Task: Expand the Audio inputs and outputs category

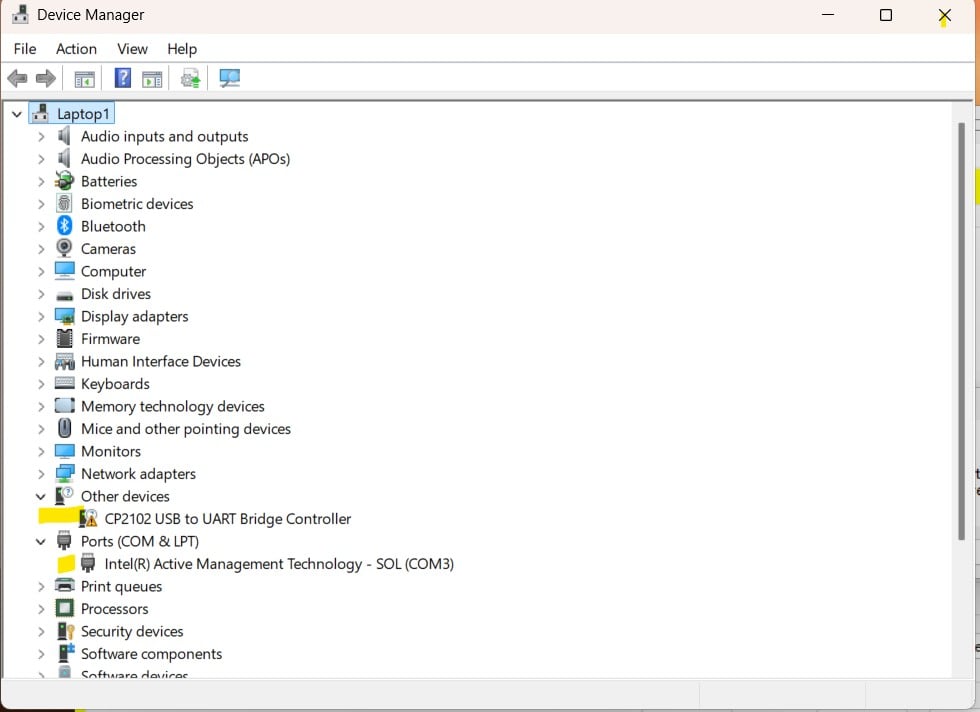Action: [x=41, y=136]
